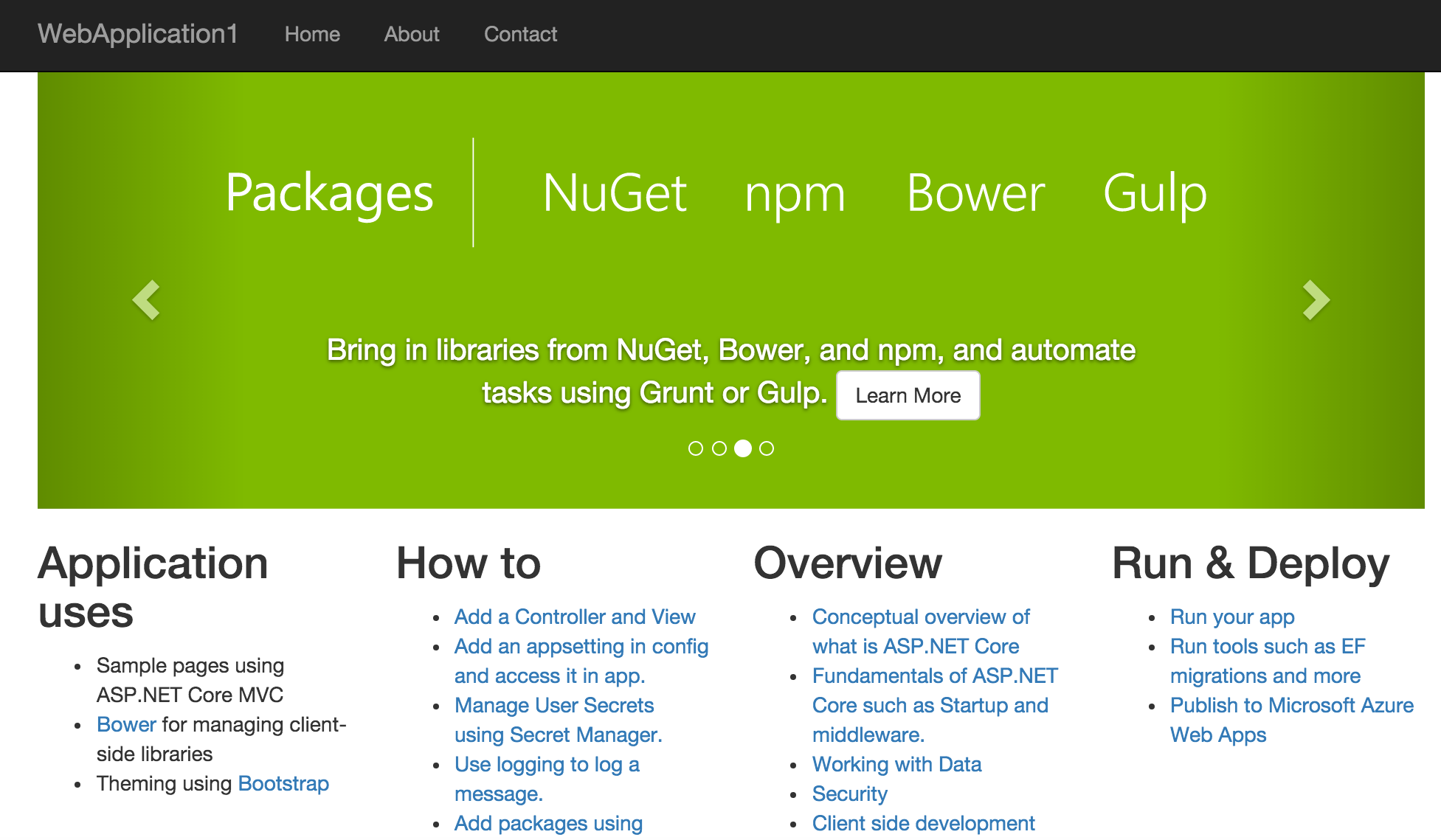The height and width of the screenshot is (840, 1441).
Task: Open Publish to Microsoft Azure Web Apps link
Action: click(x=1292, y=720)
